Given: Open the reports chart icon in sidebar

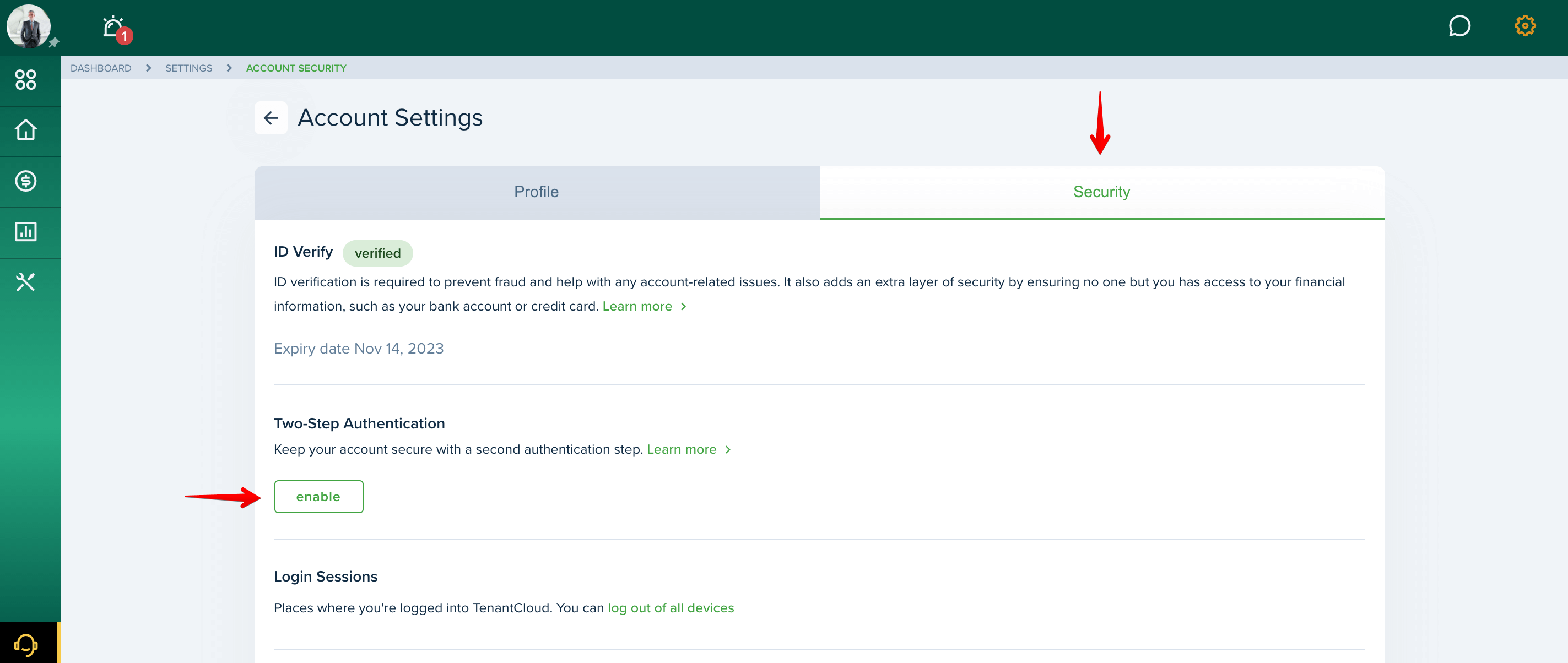Looking at the screenshot, I should (25, 231).
